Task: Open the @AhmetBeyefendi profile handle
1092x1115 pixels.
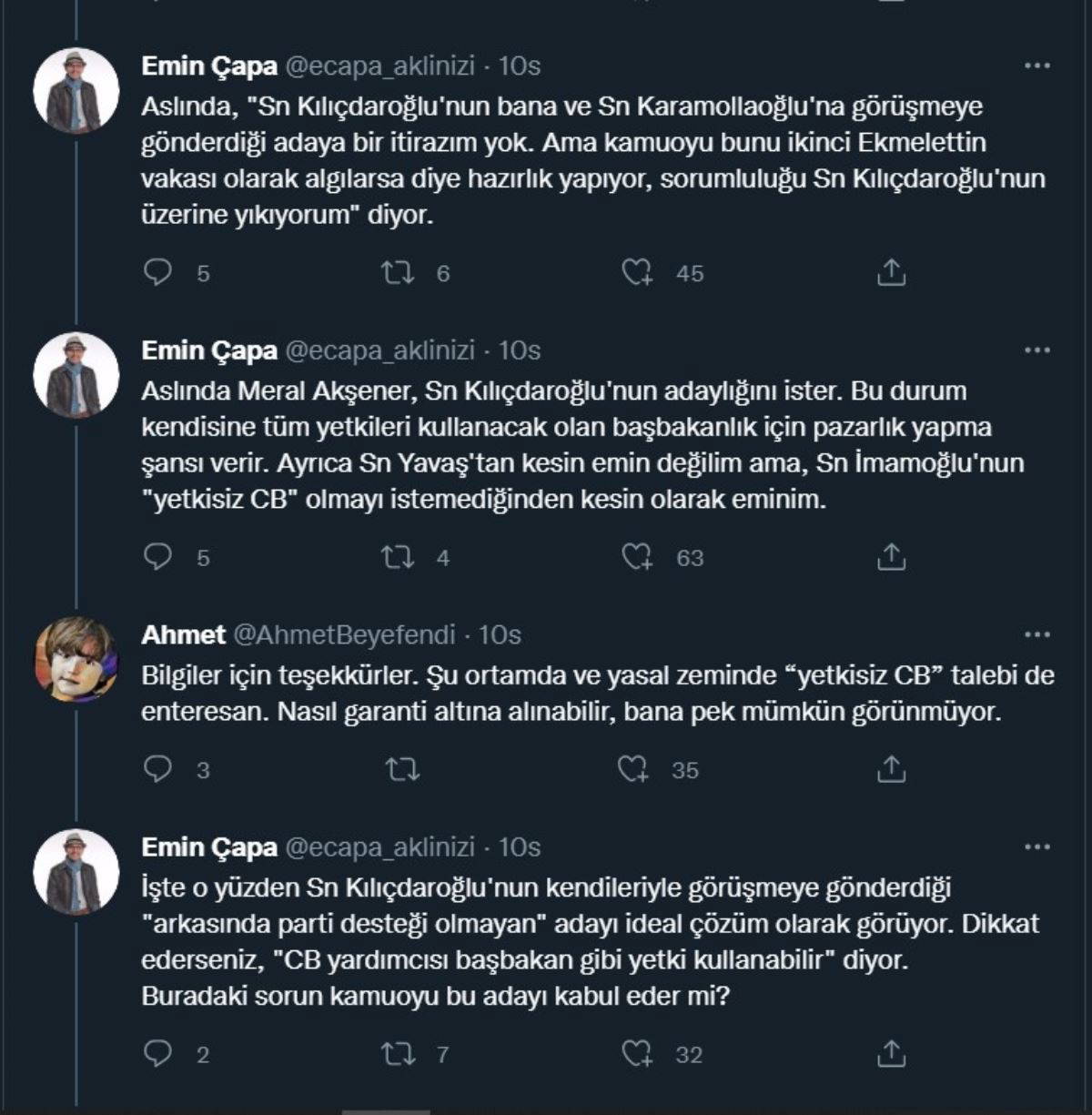Action: (x=345, y=634)
